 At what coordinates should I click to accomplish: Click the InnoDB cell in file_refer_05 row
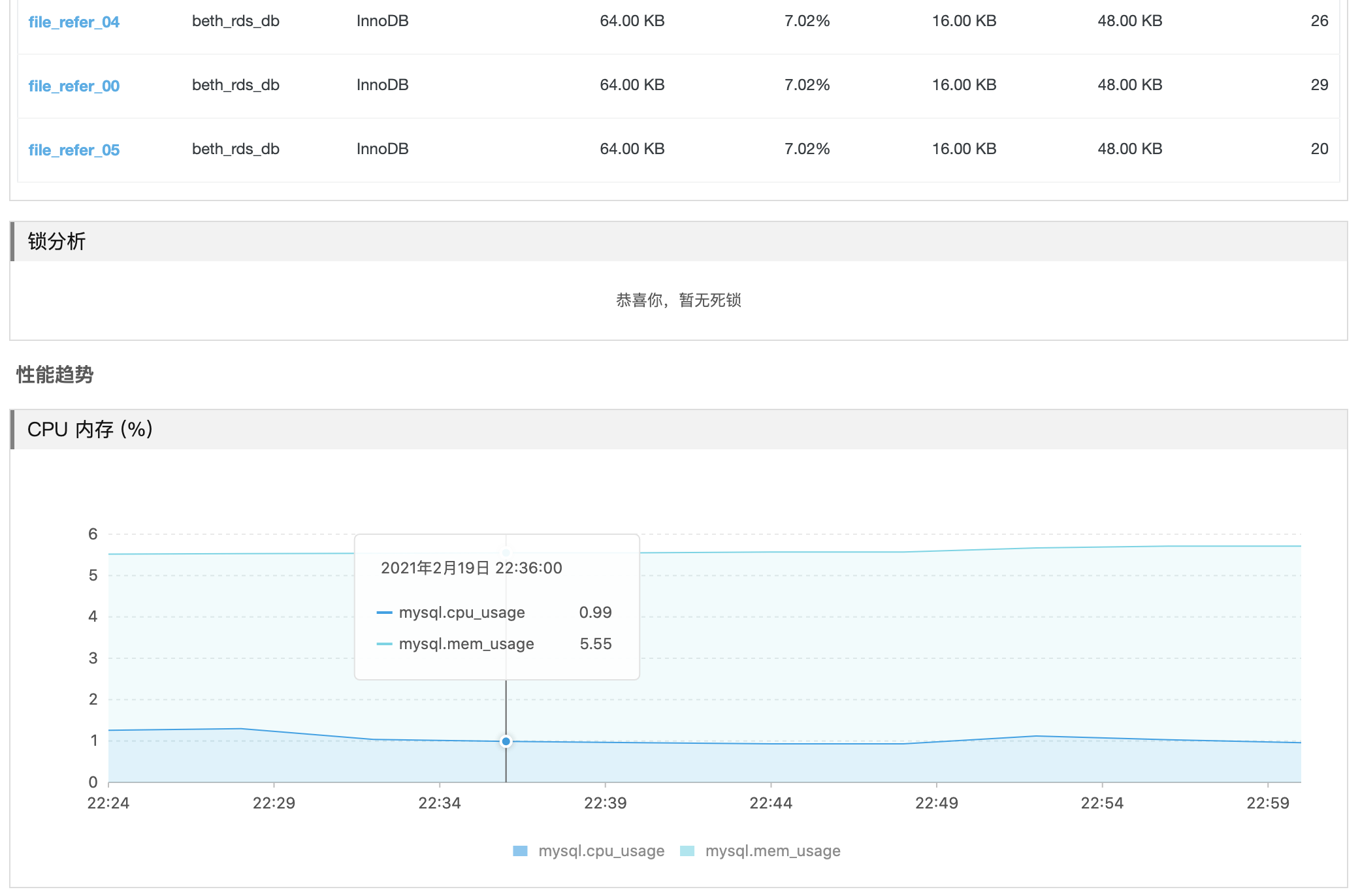pos(382,149)
